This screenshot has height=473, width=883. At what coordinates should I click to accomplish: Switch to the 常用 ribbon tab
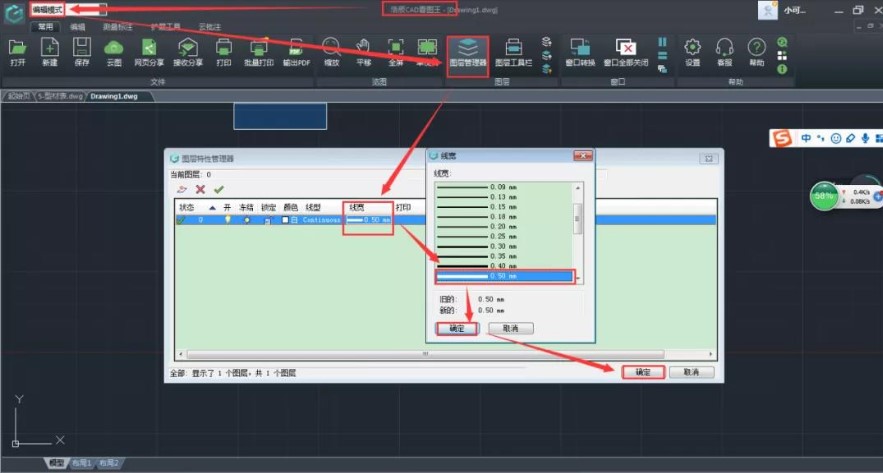pos(46,26)
